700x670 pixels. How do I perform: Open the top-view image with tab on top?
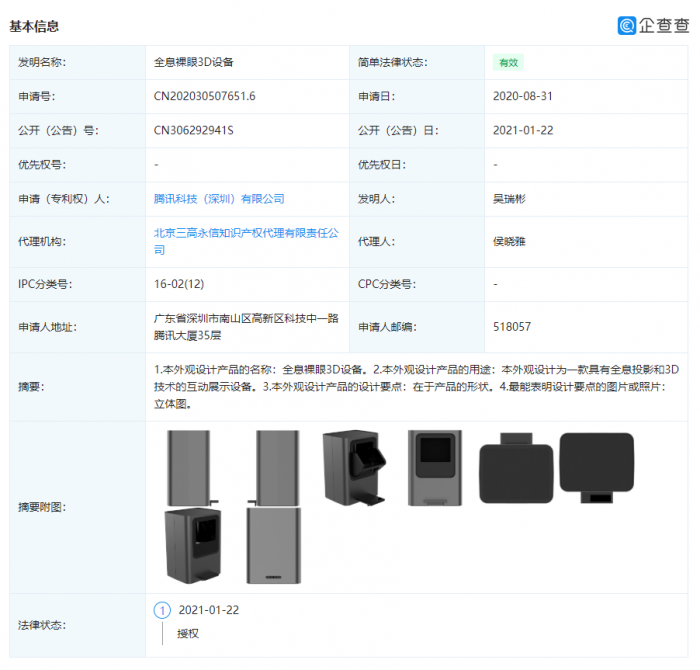[516, 468]
